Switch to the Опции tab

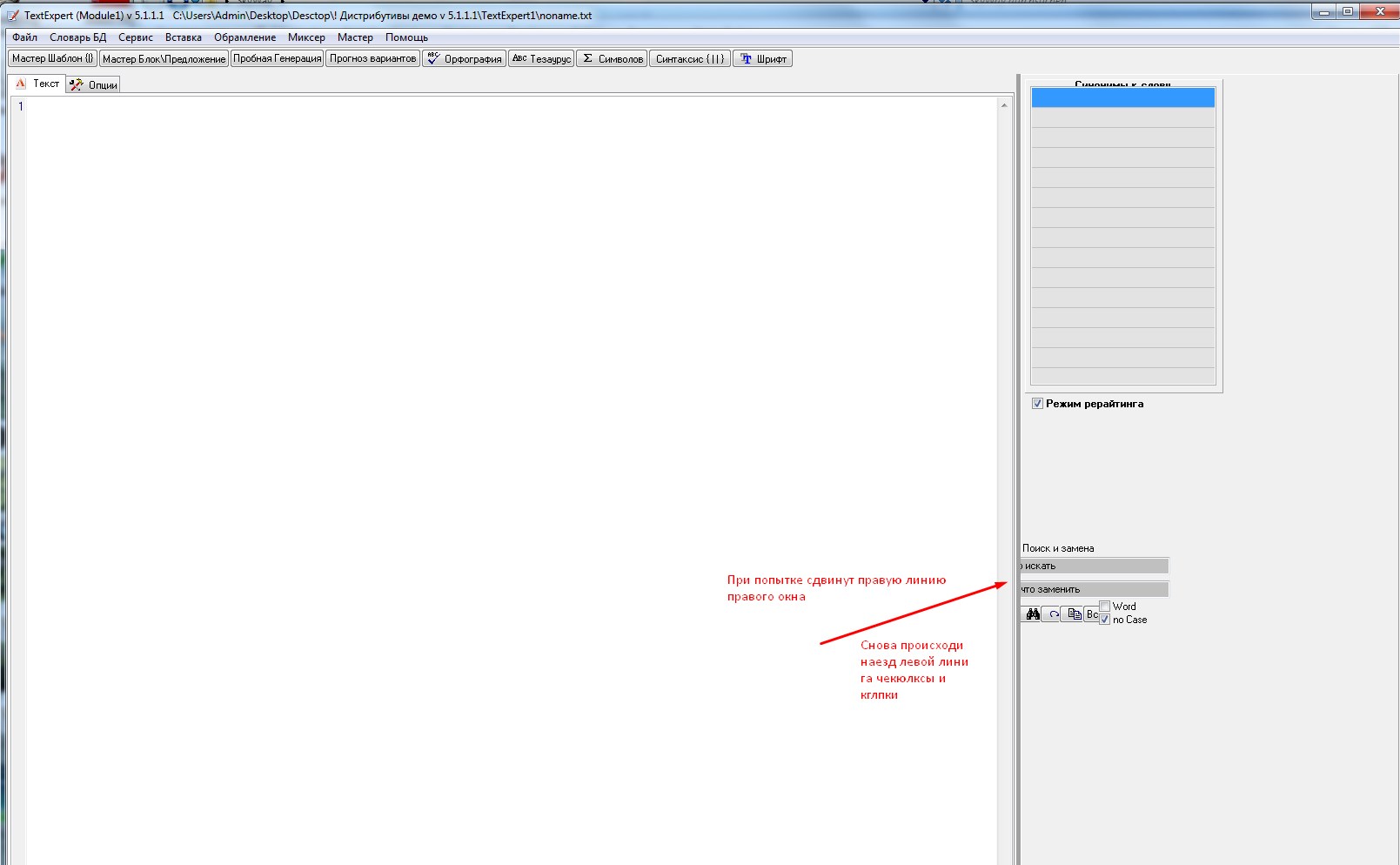pos(93,84)
